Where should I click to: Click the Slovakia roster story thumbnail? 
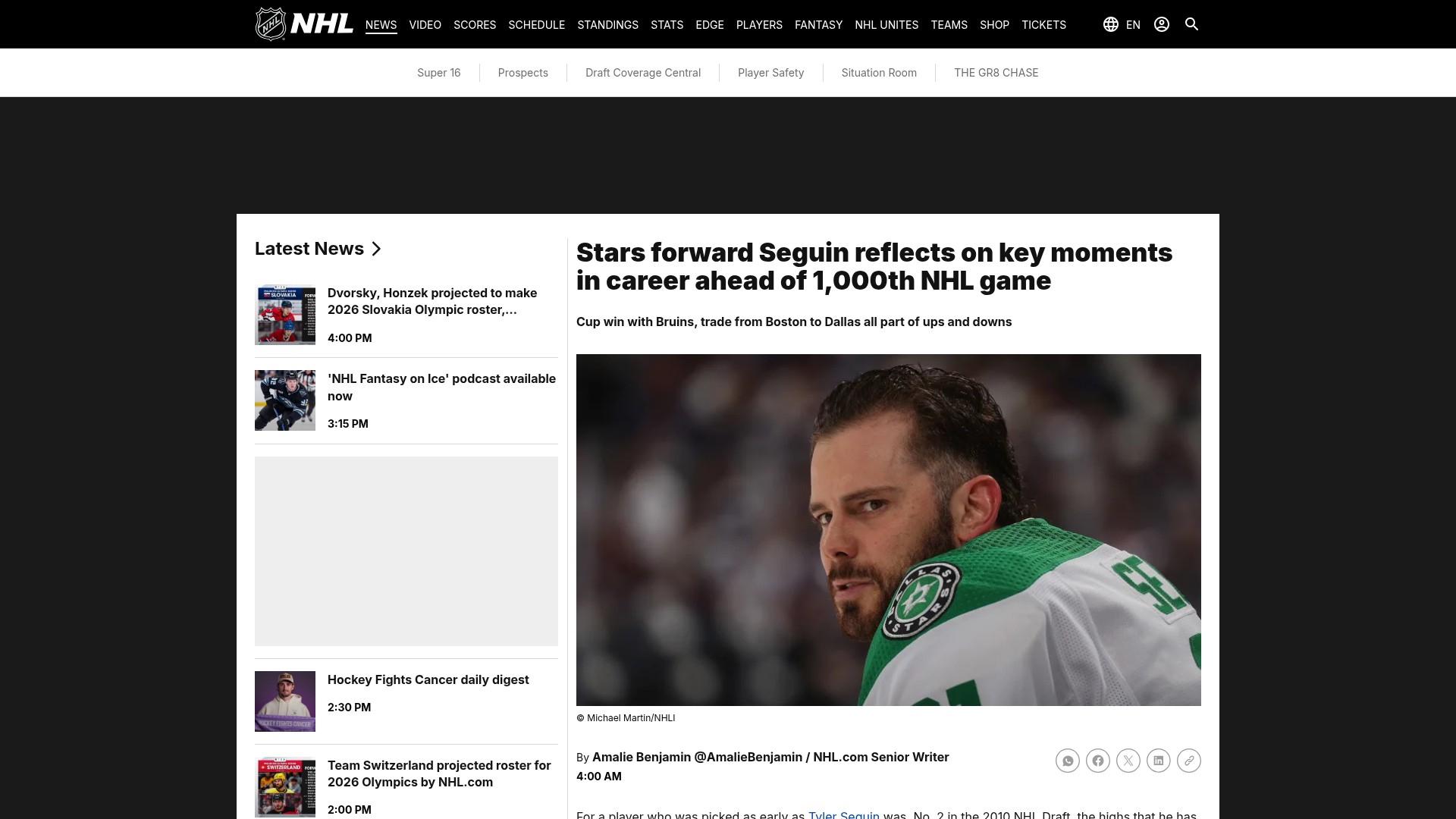pyautogui.click(x=285, y=315)
